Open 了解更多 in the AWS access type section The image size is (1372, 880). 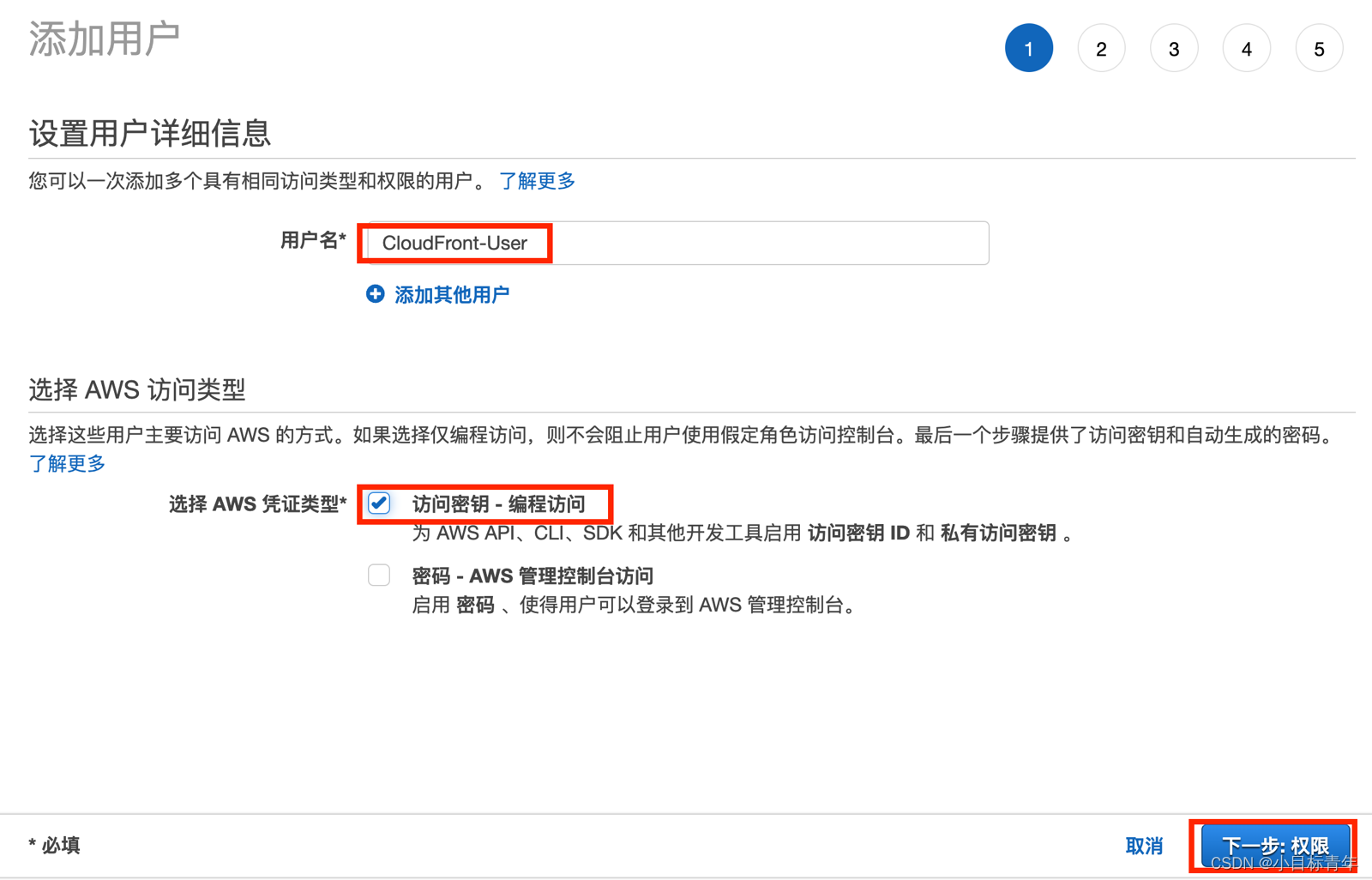click(x=67, y=464)
